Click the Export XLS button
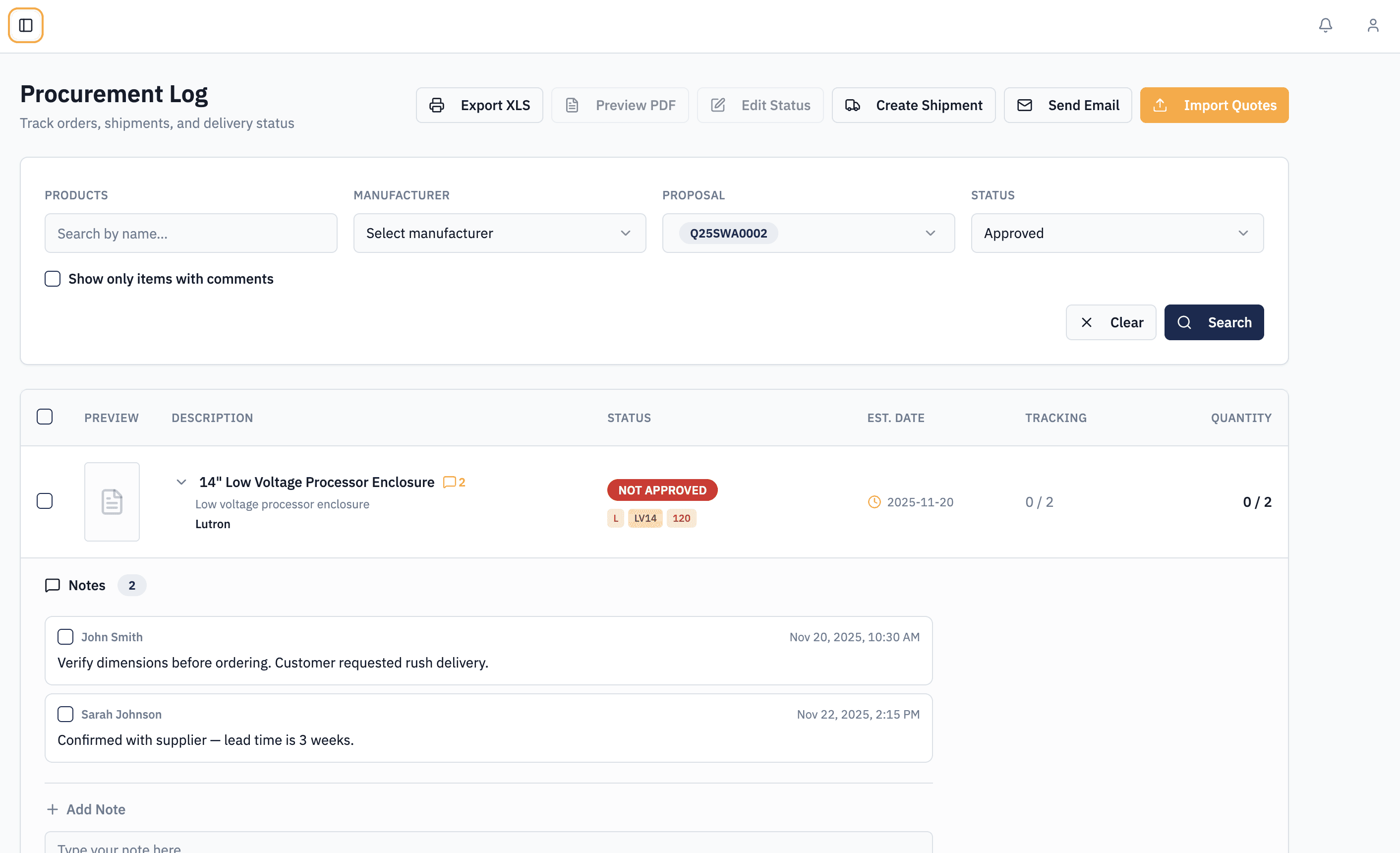1400x853 pixels. tap(479, 105)
